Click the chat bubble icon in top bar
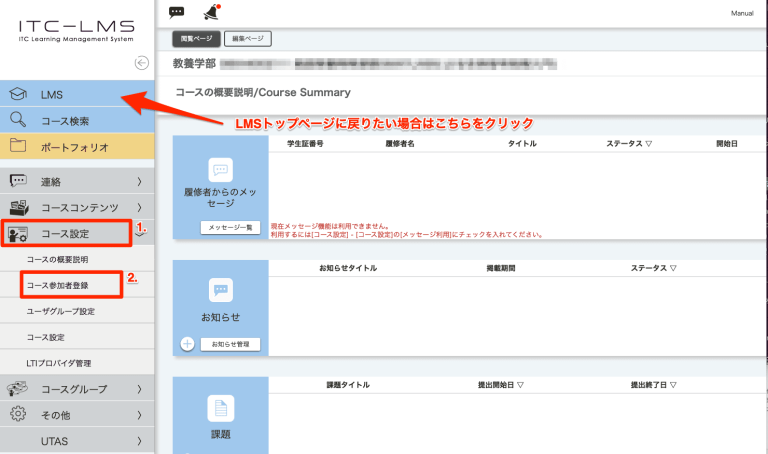Screen dimensions: 768x454 coord(177,13)
